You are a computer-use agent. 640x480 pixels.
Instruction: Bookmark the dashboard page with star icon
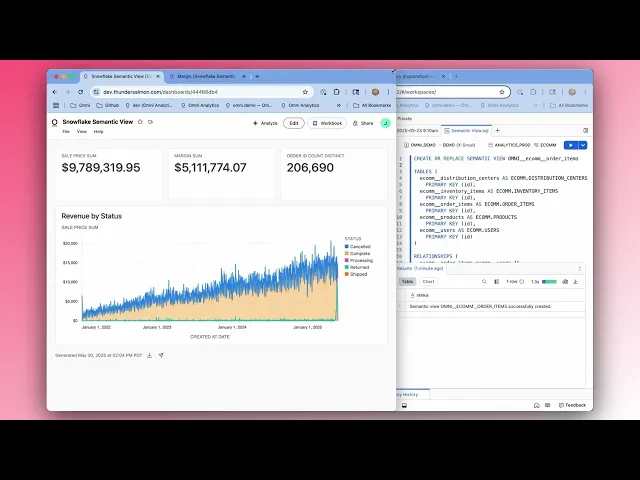pos(305,92)
